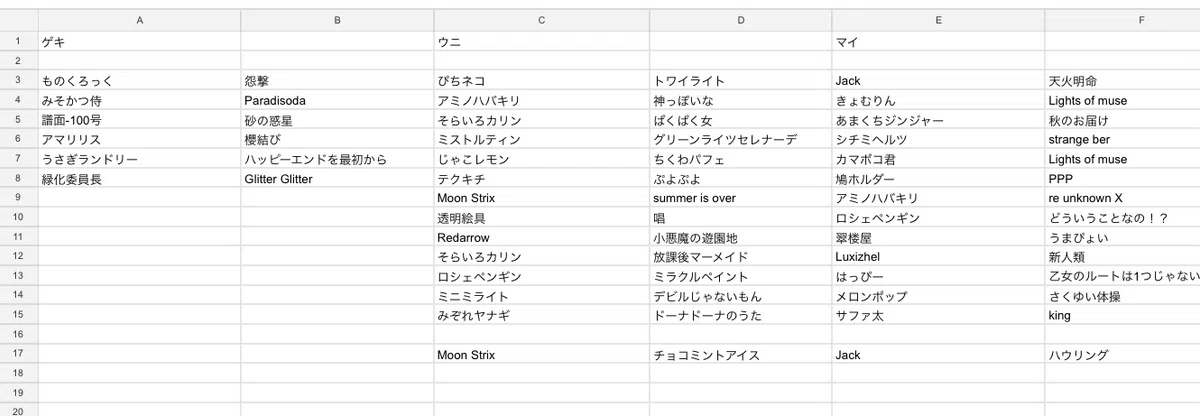Select the summer is over cell
Viewport: 1200px width, 416px height.
(x=740, y=198)
